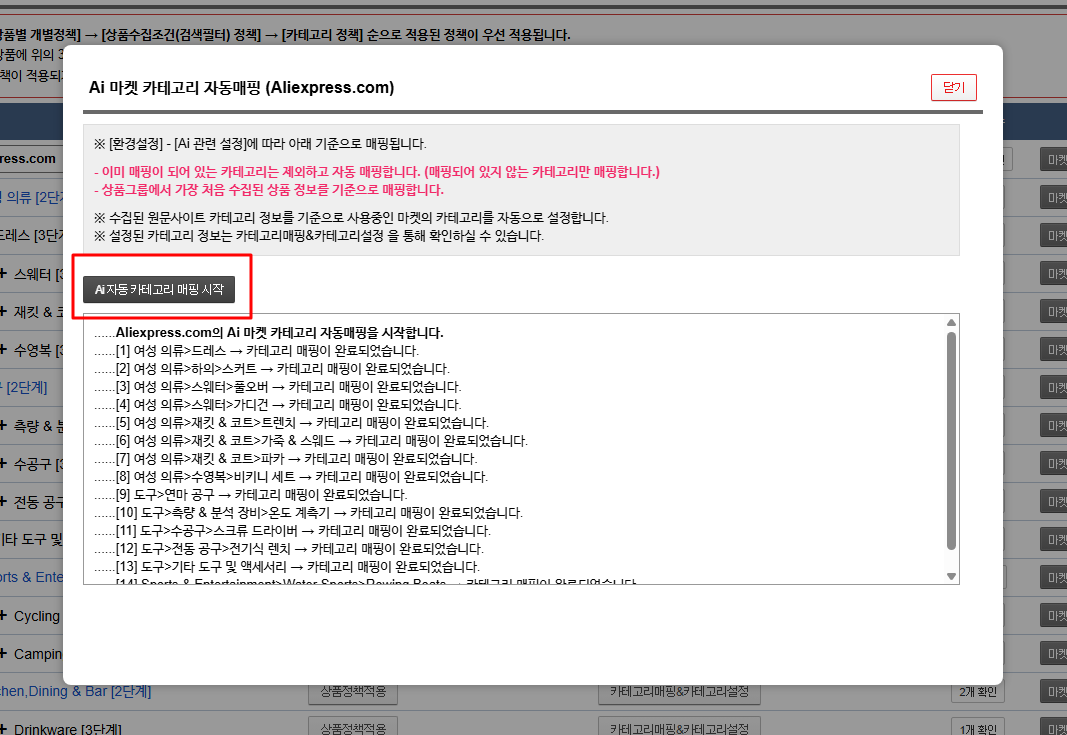The width and height of the screenshot is (1067, 735).
Task: Click the mapping log scrollbar thumb
Action: 951,440
